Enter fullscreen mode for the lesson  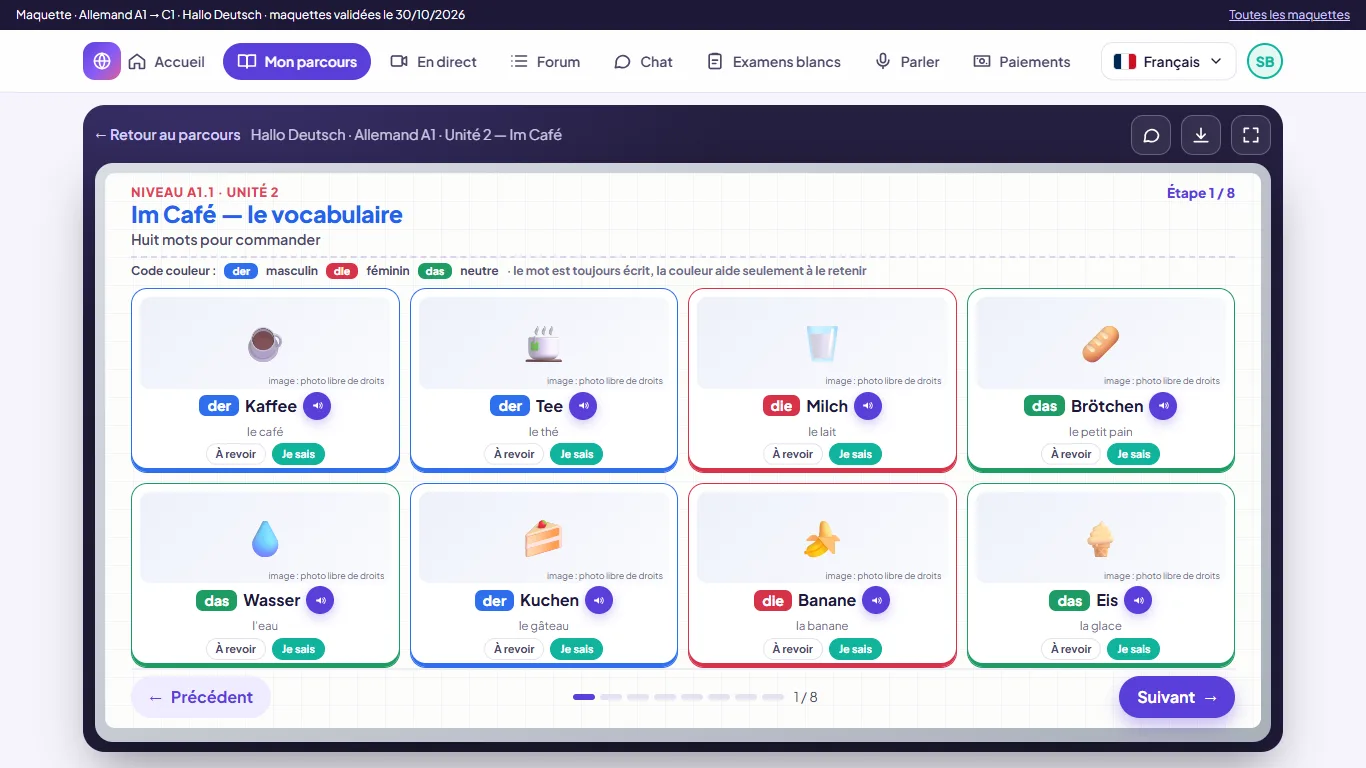coord(1251,135)
